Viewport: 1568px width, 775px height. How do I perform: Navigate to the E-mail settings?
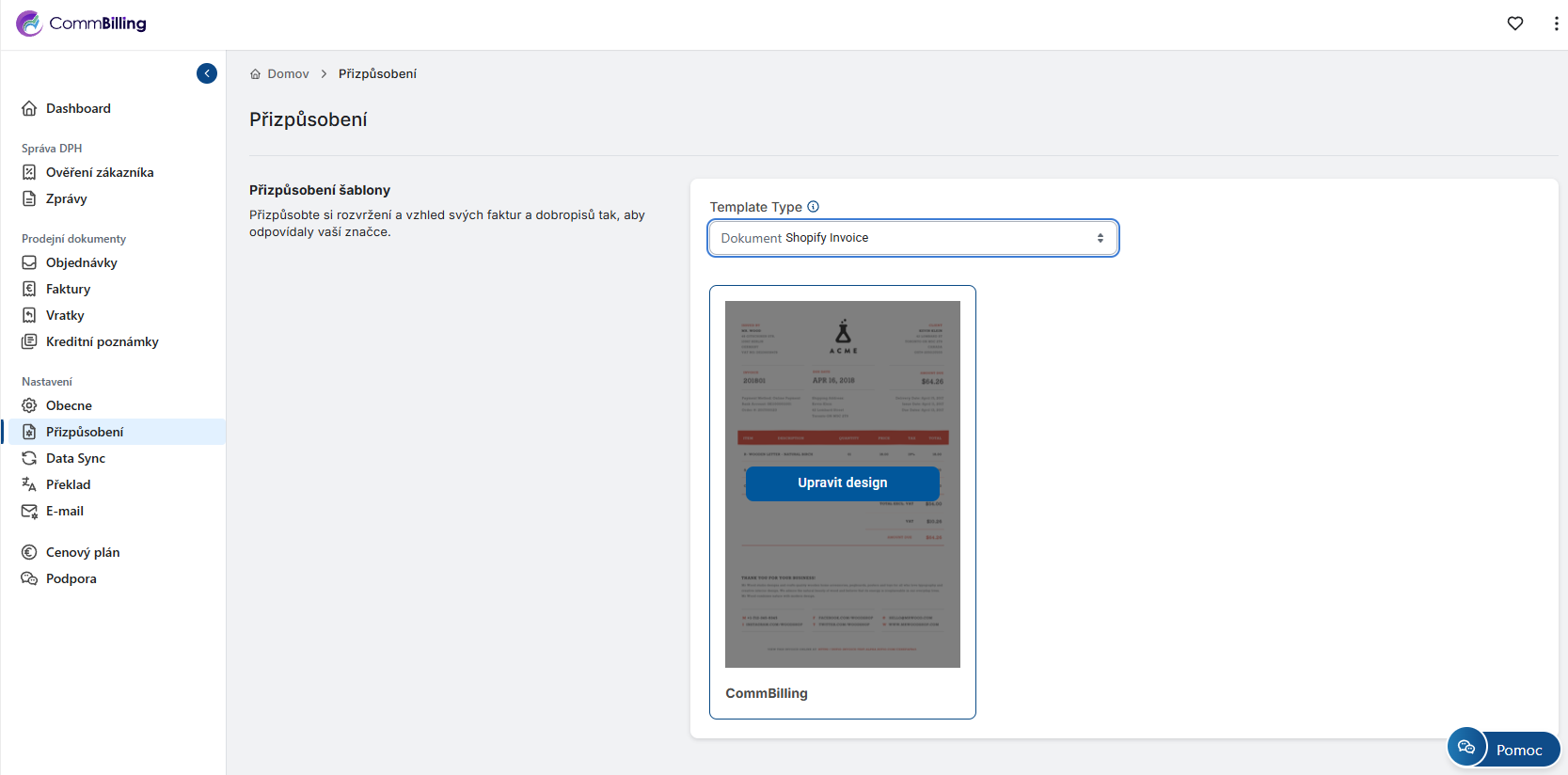click(x=64, y=511)
